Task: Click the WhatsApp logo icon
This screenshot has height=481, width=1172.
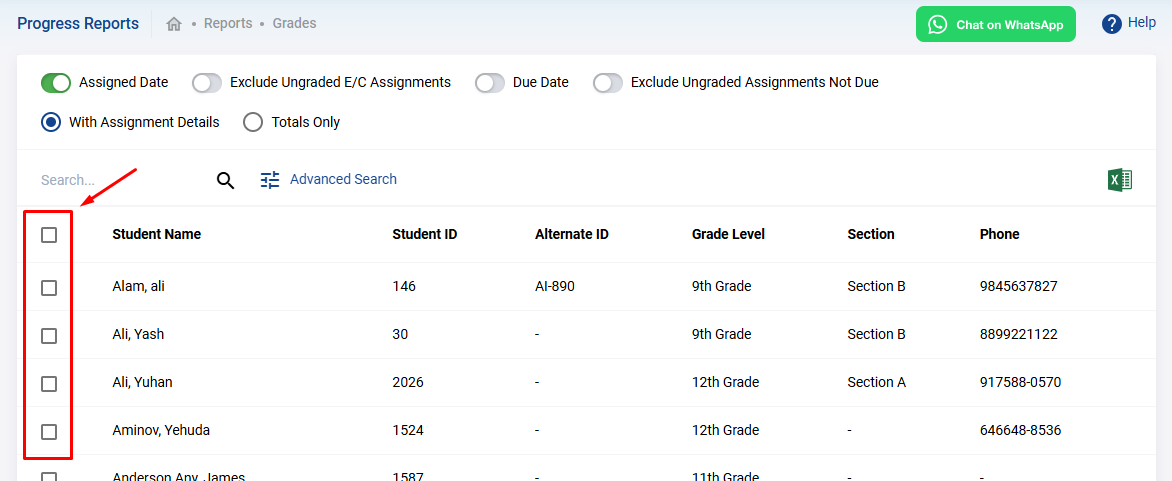Action: (937, 25)
